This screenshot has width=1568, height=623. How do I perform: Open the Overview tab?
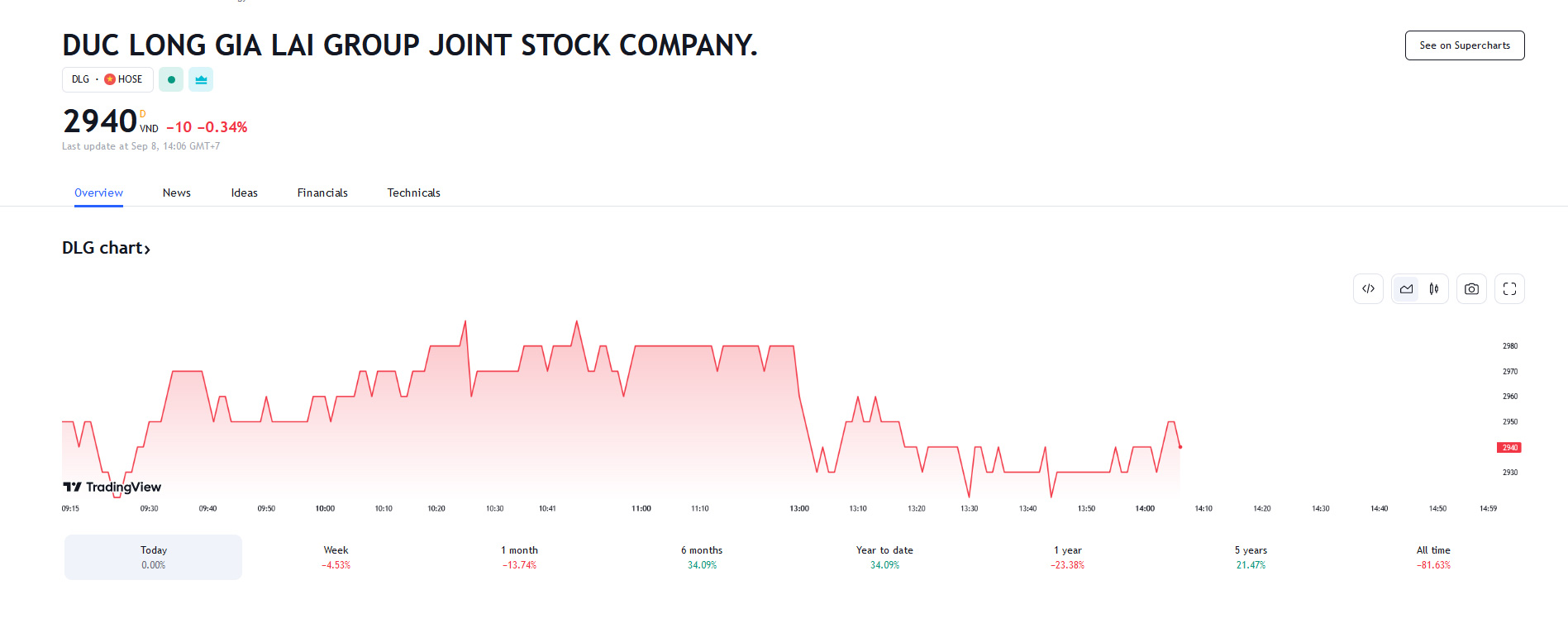coord(98,193)
